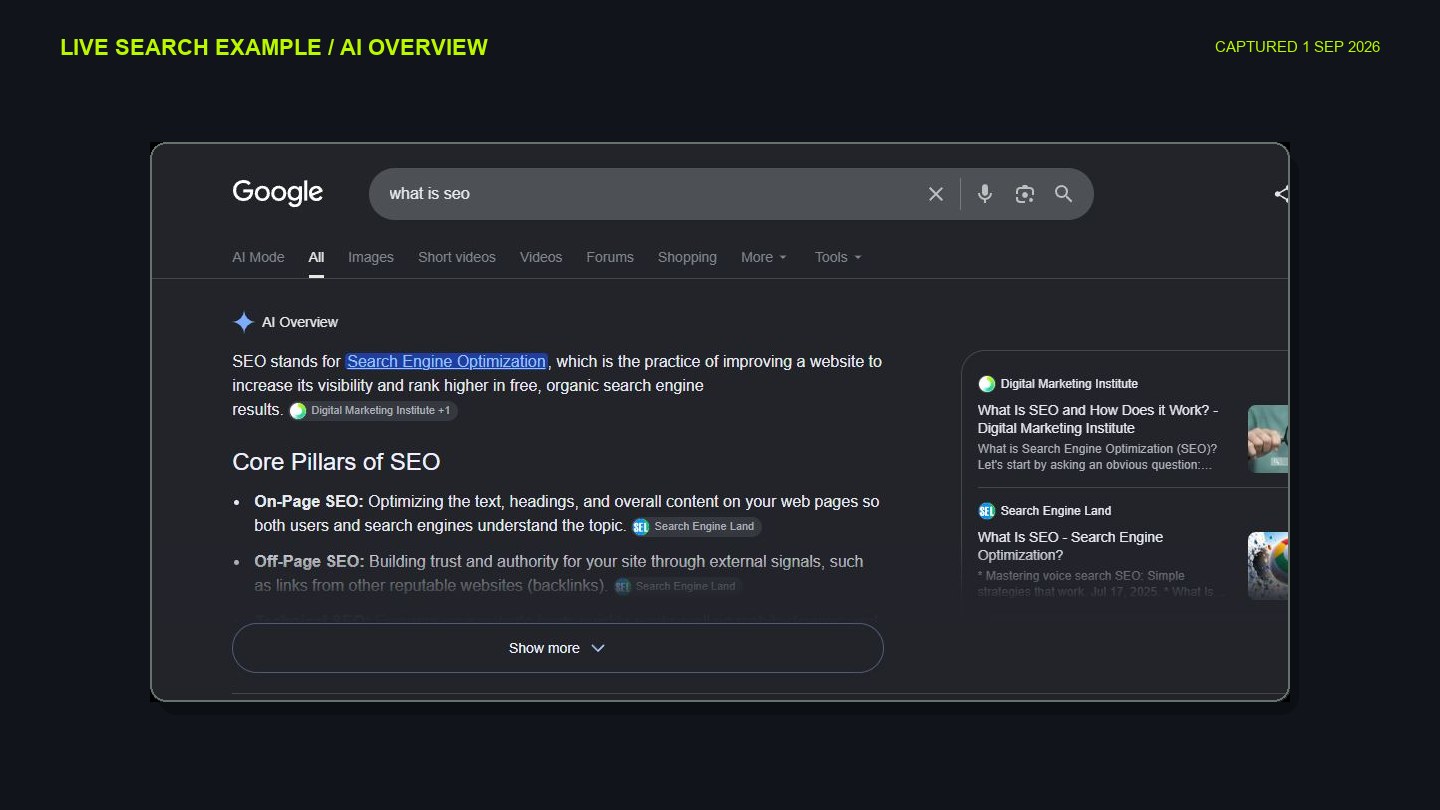Open Google Lens image search icon
The height and width of the screenshot is (810, 1440).
tap(1024, 194)
